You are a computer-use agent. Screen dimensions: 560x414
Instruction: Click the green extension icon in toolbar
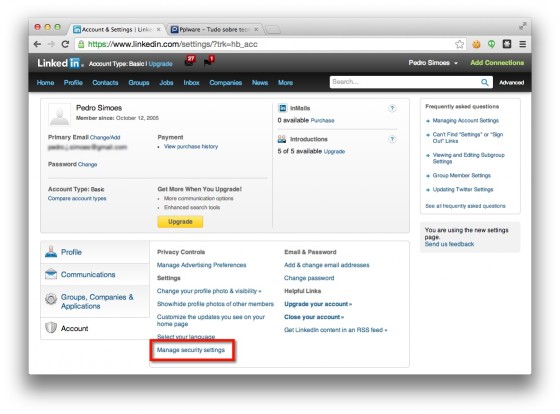tap(491, 44)
